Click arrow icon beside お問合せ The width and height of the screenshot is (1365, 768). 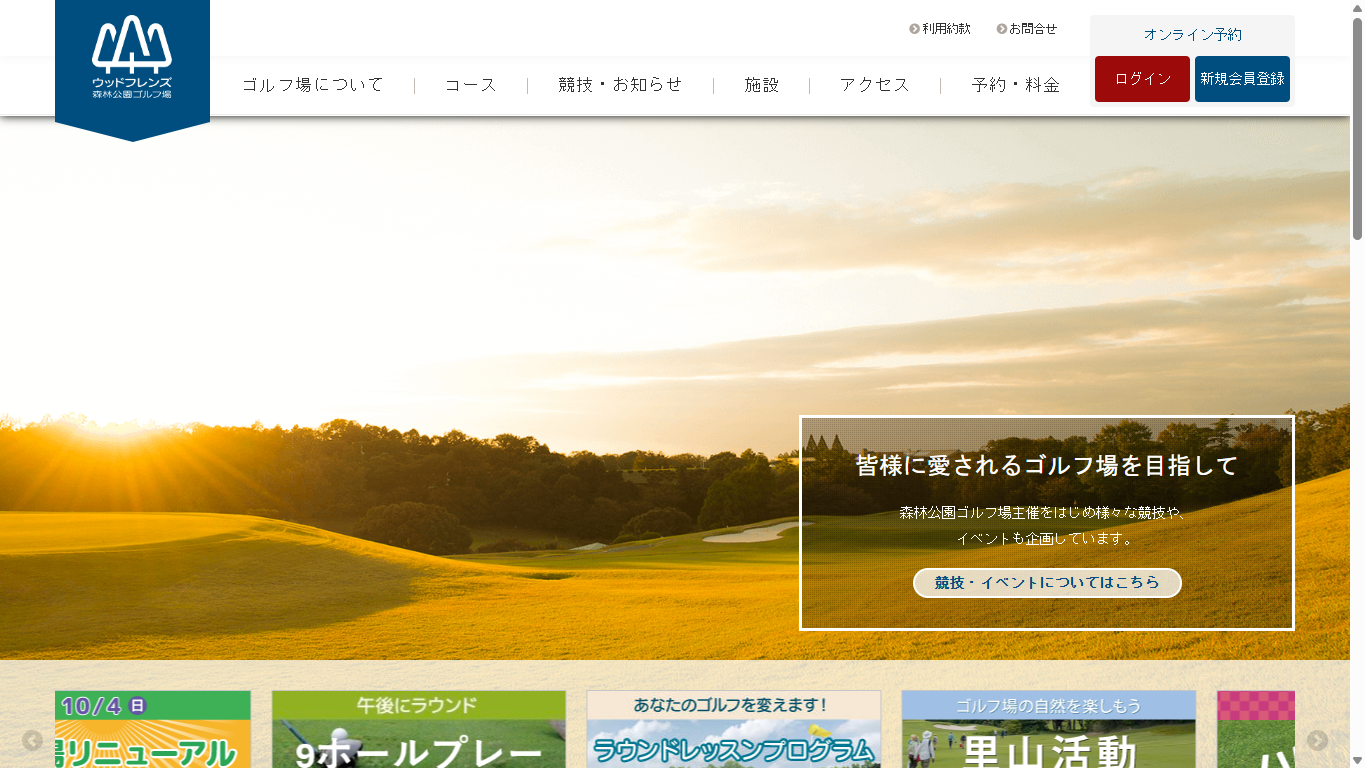pos(1001,29)
